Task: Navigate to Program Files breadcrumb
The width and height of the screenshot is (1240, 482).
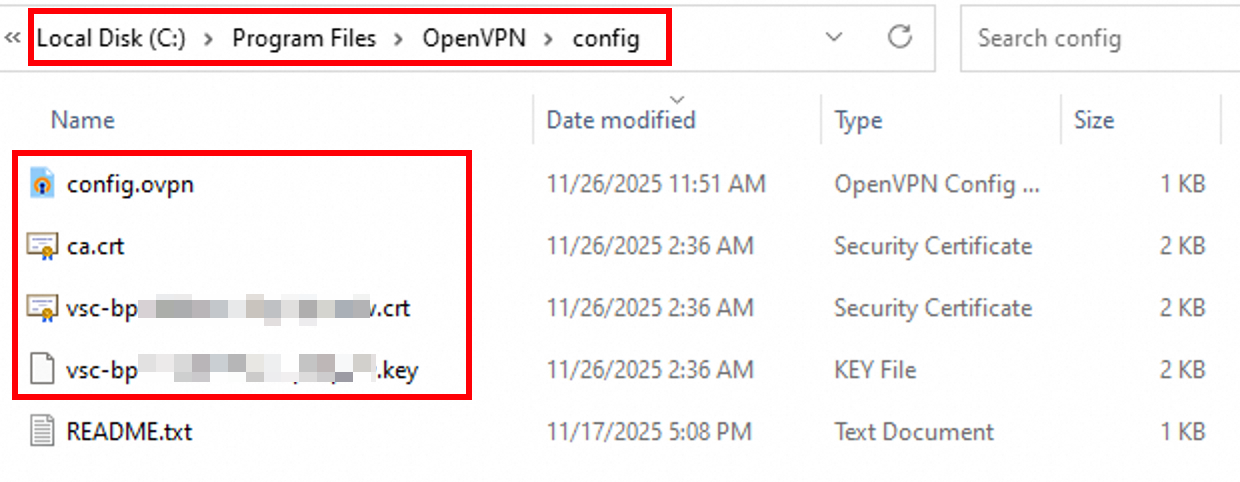Action: 304,39
